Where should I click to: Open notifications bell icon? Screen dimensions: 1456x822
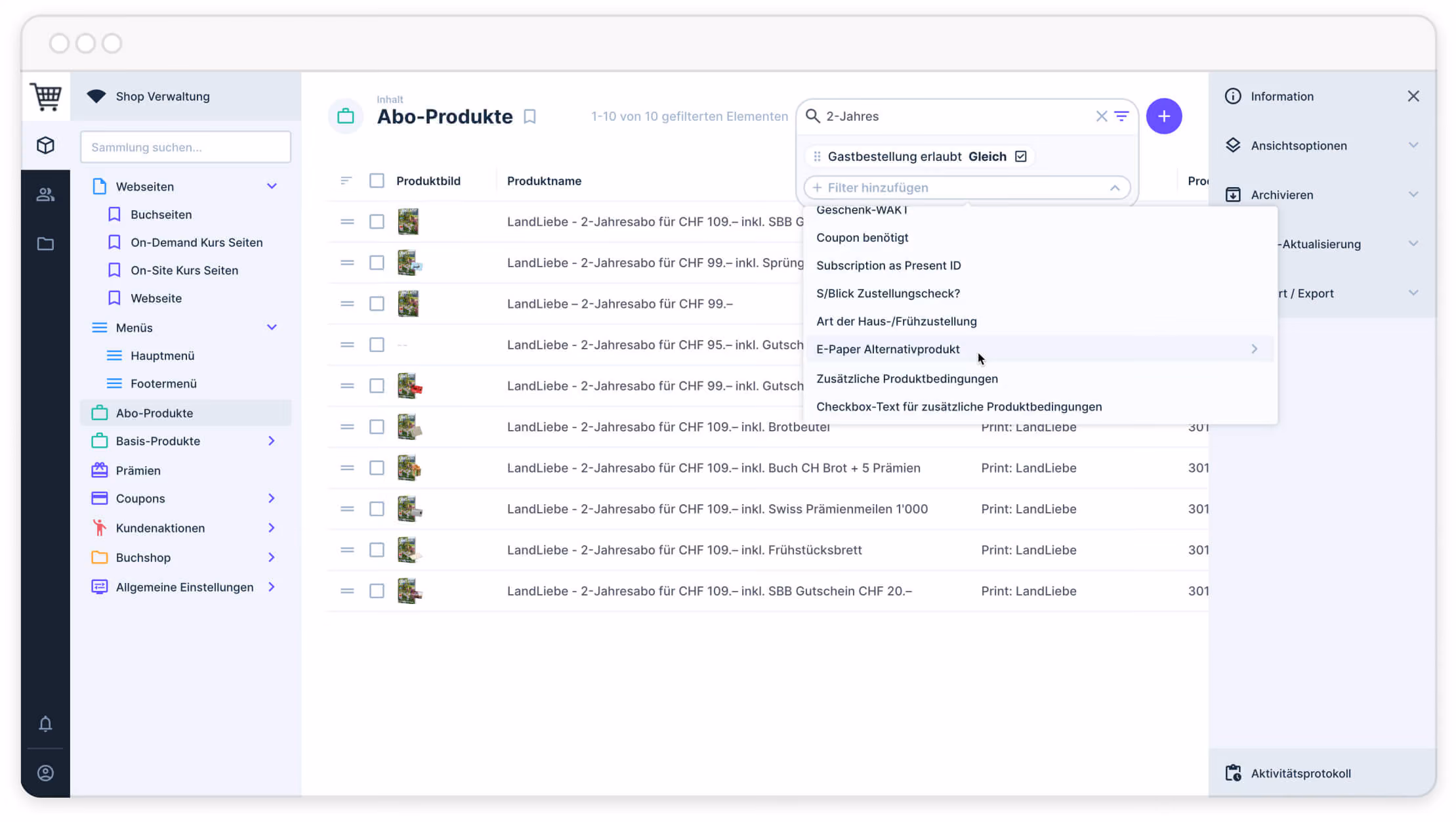tap(45, 724)
